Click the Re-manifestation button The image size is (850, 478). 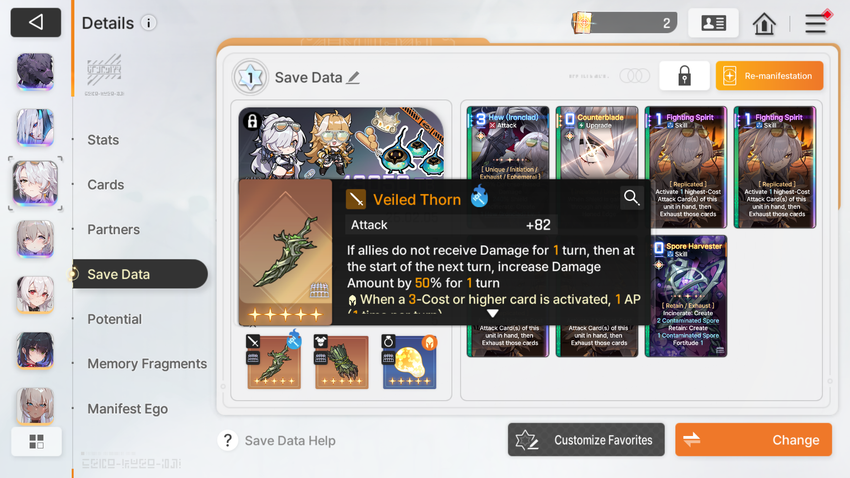coord(769,76)
